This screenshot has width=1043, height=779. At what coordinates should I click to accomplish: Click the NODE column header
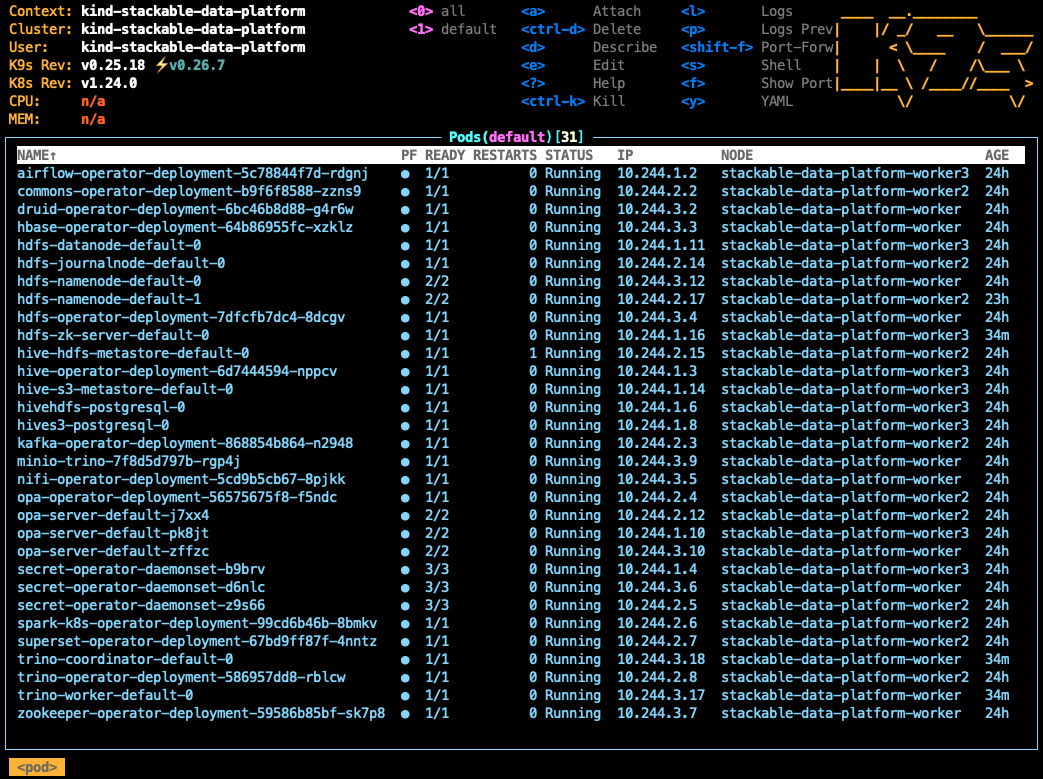737,155
